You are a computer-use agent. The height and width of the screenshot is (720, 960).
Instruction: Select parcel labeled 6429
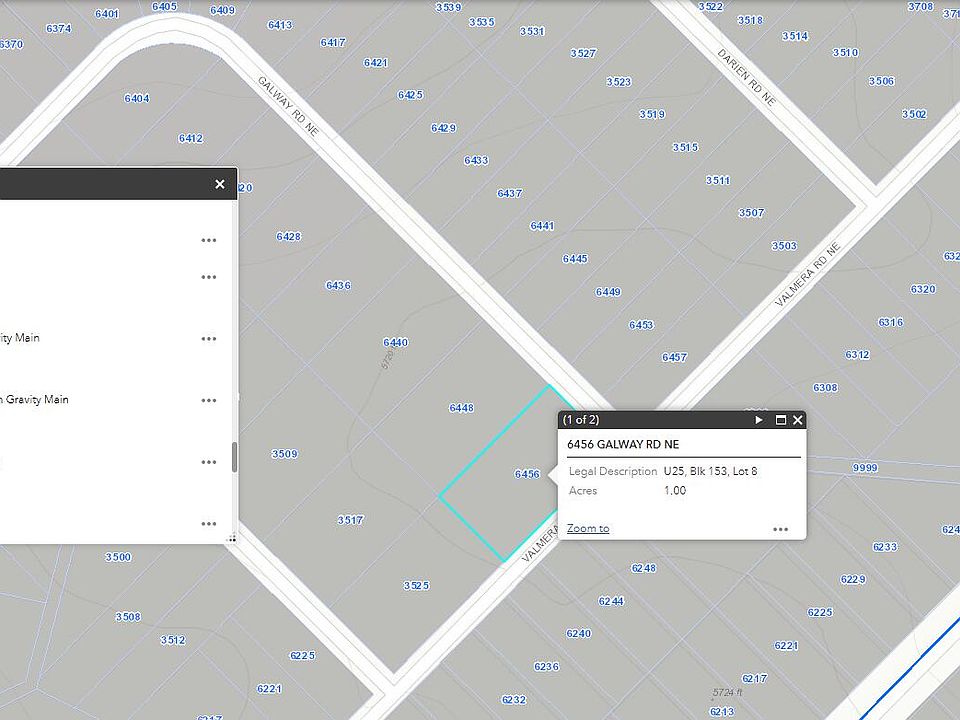[443, 128]
